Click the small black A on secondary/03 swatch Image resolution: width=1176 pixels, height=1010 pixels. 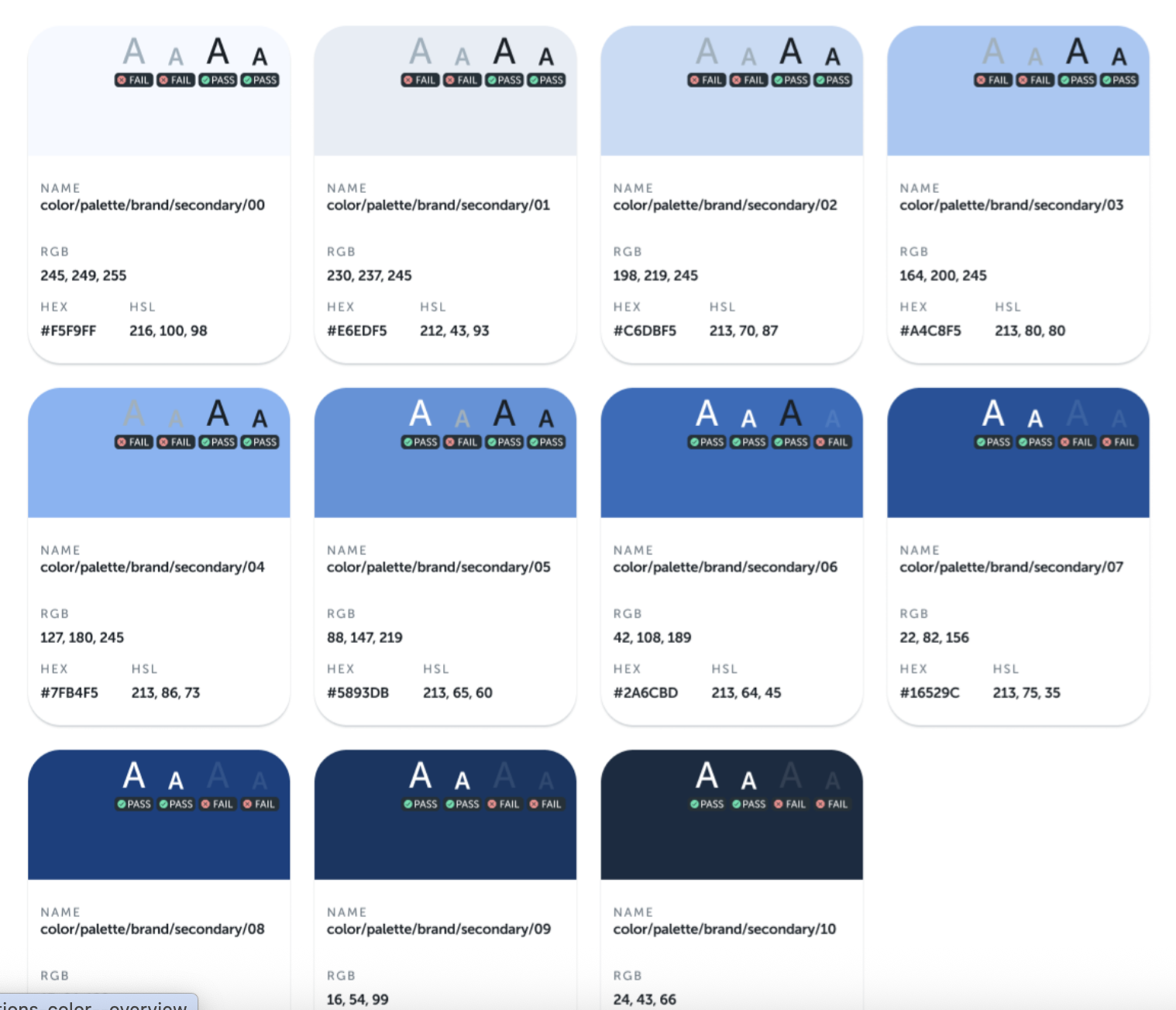(x=1119, y=57)
